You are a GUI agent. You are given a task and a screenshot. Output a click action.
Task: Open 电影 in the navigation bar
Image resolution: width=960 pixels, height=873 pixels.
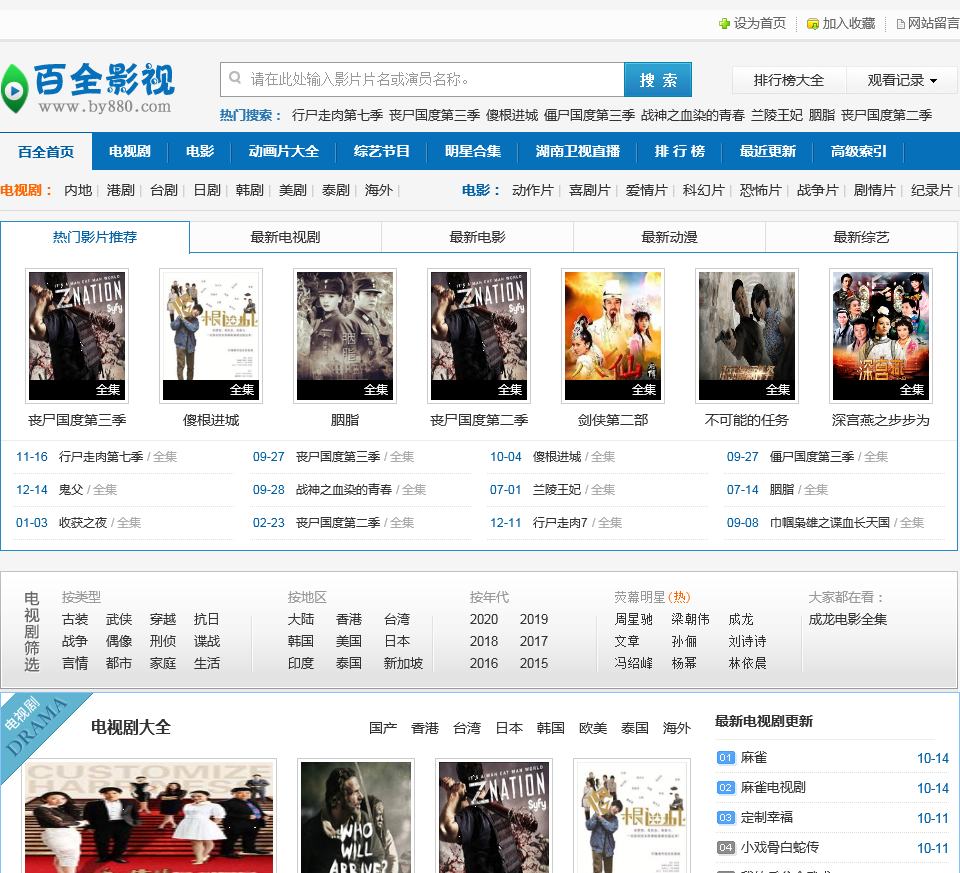[x=200, y=151]
